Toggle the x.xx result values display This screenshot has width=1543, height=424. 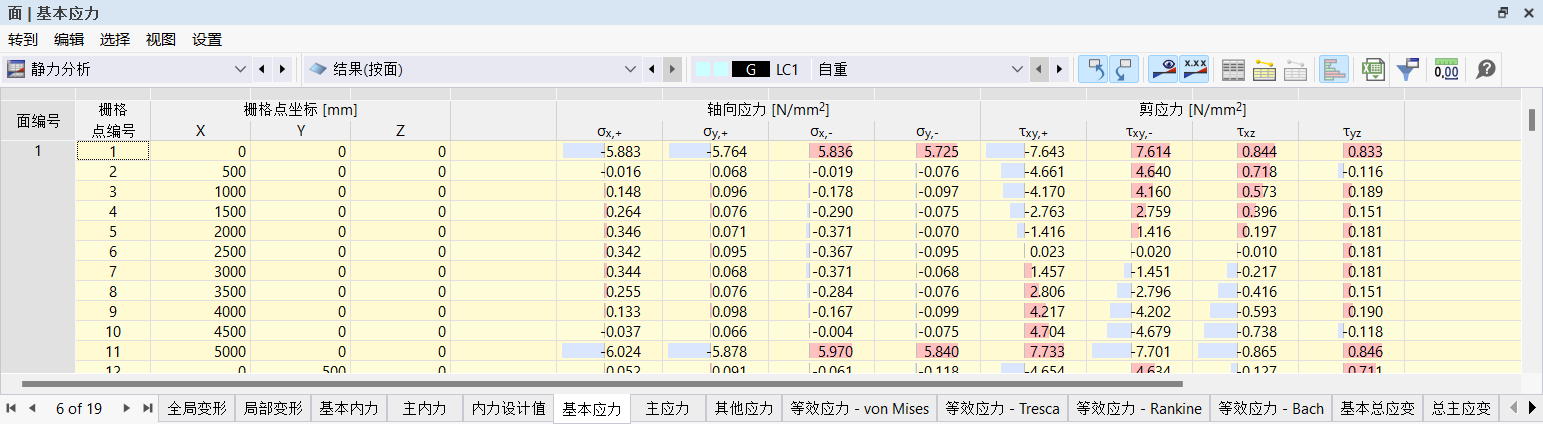pyautogui.click(x=1194, y=69)
